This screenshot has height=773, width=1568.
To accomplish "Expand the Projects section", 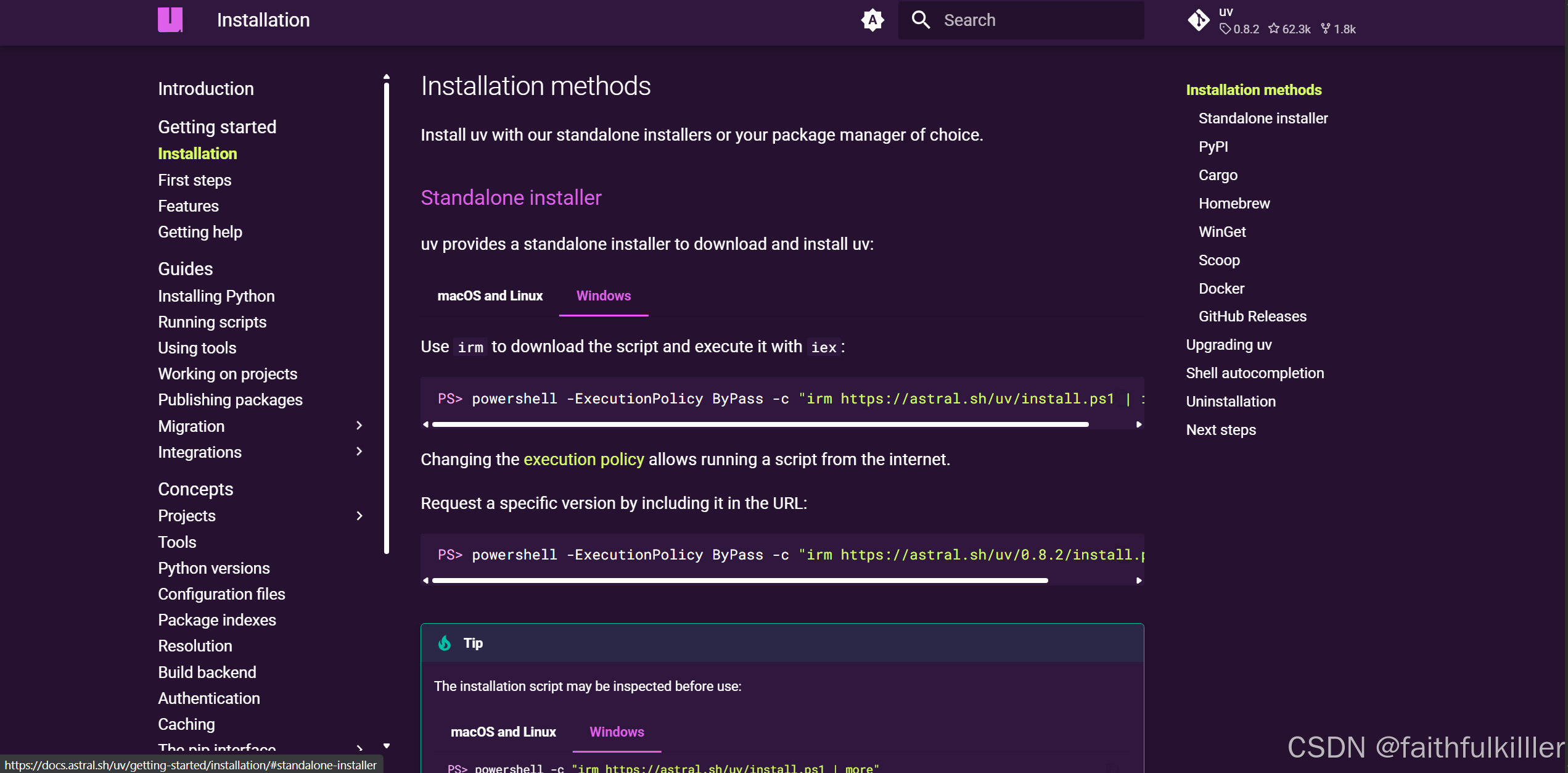I will tap(359, 516).
